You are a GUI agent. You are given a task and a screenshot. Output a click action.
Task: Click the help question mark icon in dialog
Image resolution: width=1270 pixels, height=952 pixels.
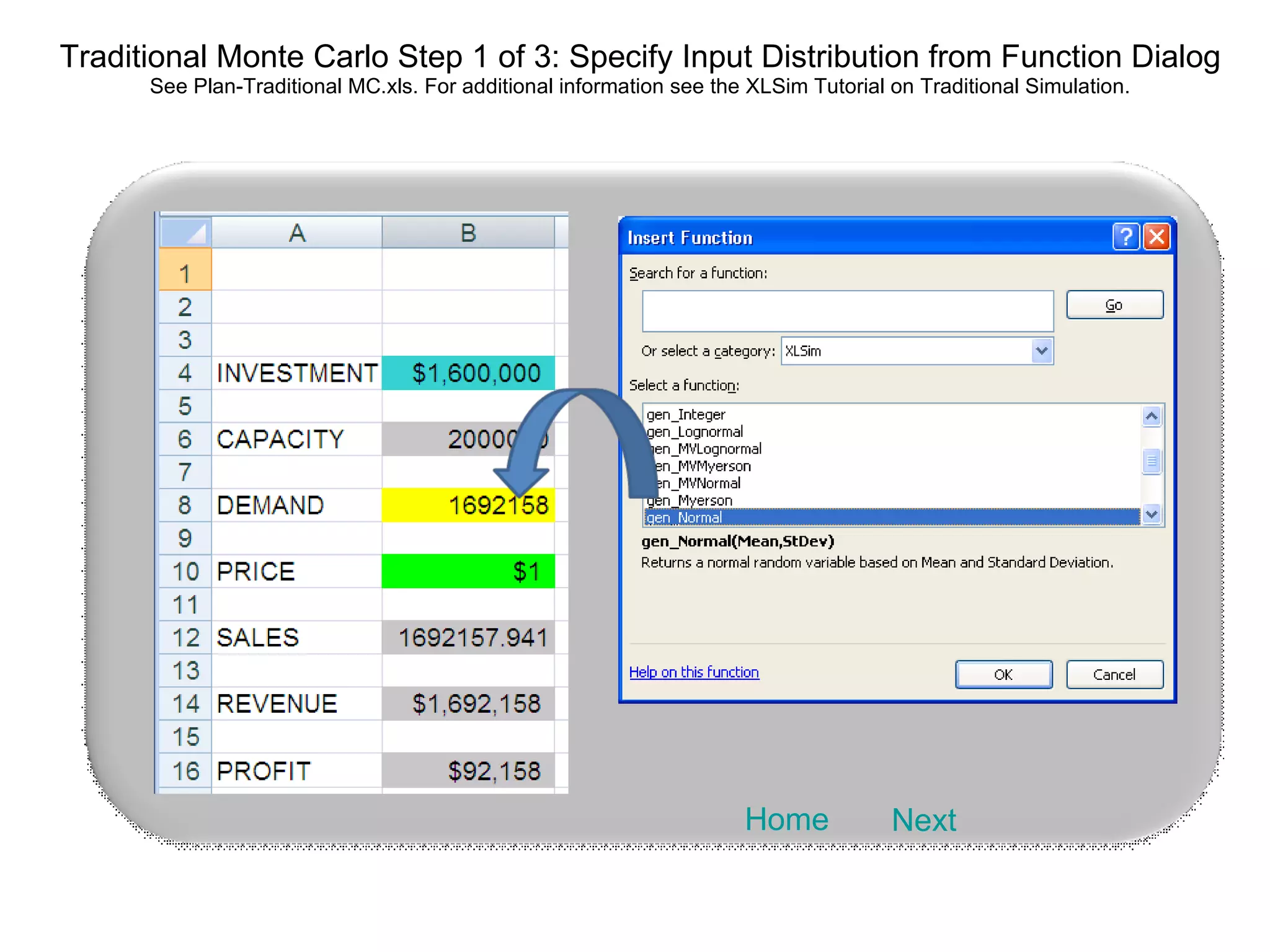click(x=1126, y=237)
